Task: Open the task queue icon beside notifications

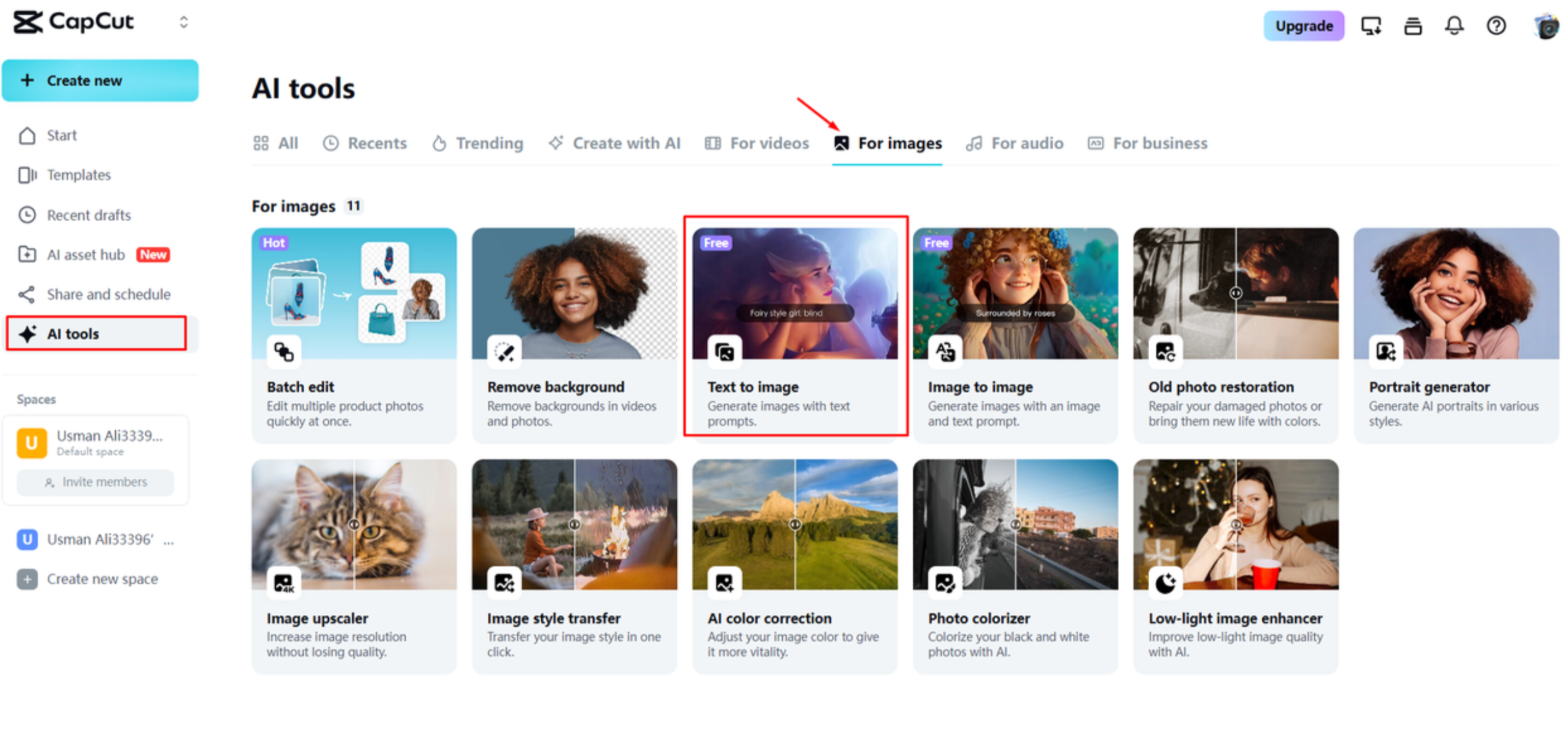Action: point(1412,25)
